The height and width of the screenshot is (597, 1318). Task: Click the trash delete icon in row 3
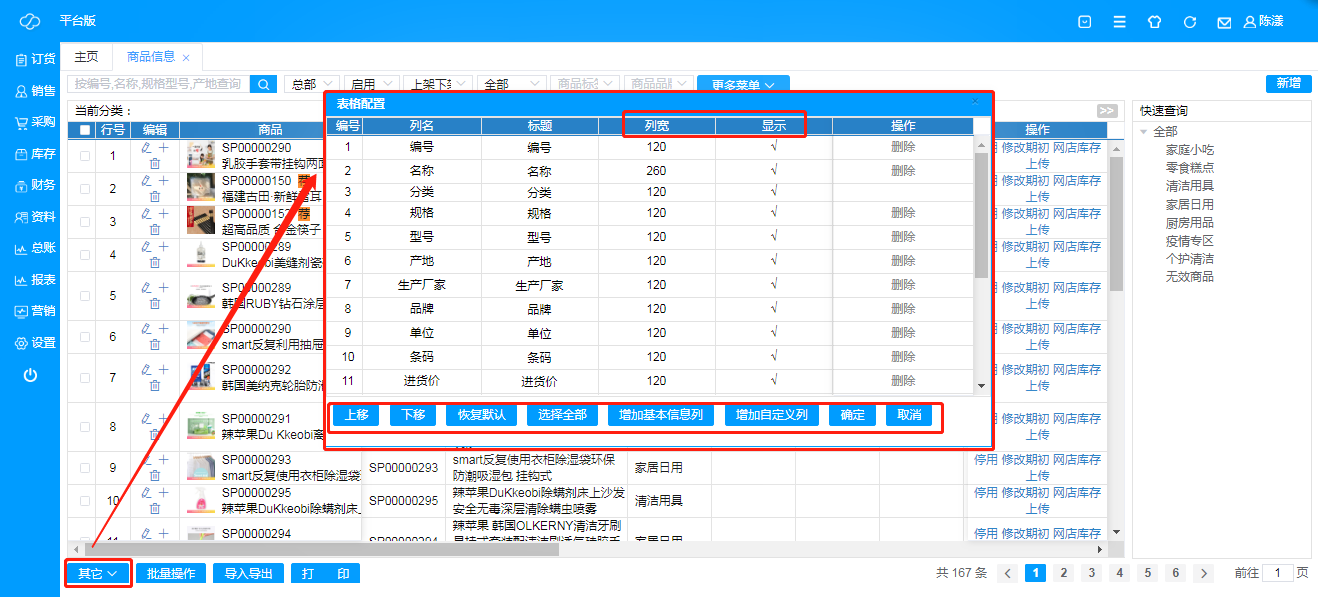(154, 230)
